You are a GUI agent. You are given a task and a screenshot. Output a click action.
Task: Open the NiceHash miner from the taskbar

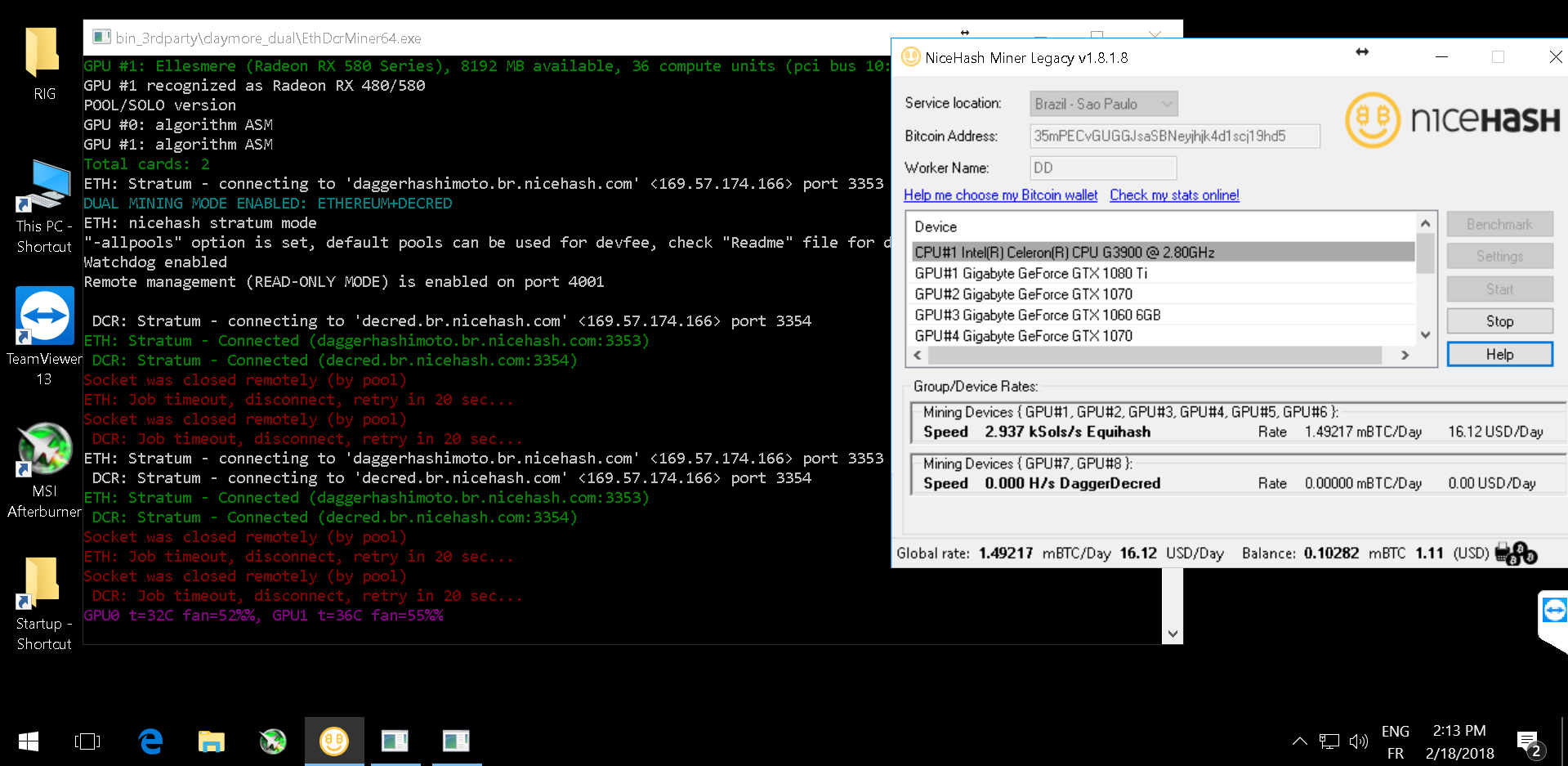[x=334, y=741]
